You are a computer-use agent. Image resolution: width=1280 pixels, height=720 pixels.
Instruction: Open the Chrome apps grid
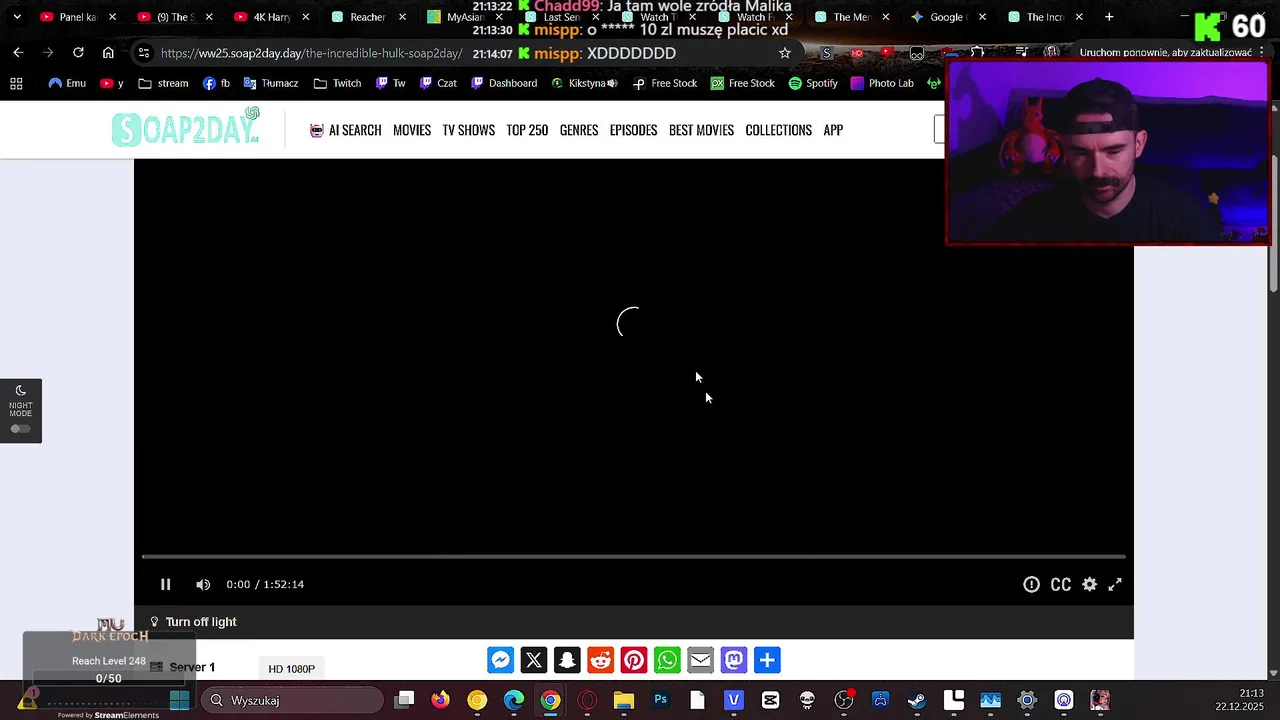point(16,83)
